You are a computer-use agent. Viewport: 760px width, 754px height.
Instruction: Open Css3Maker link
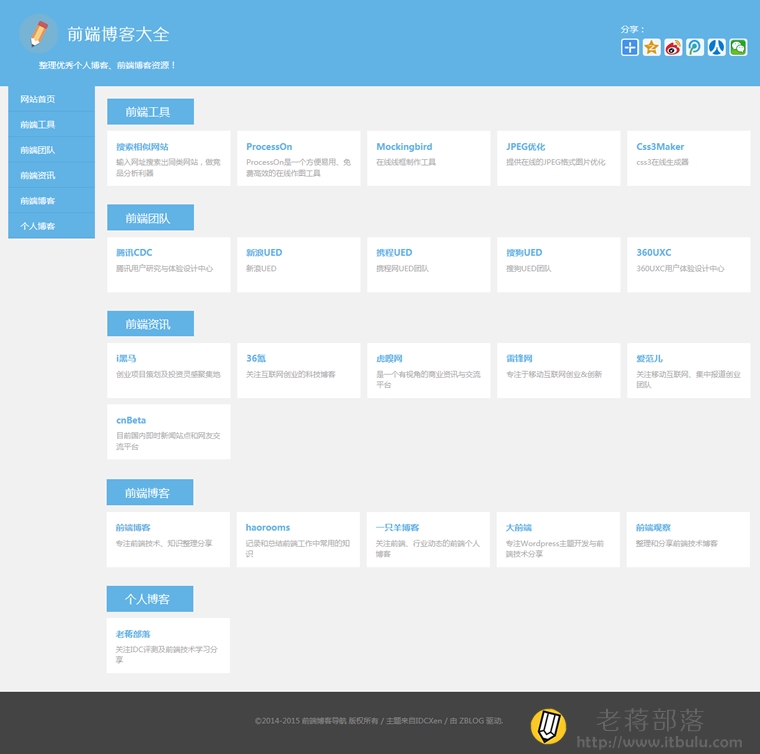click(x=660, y=147)
